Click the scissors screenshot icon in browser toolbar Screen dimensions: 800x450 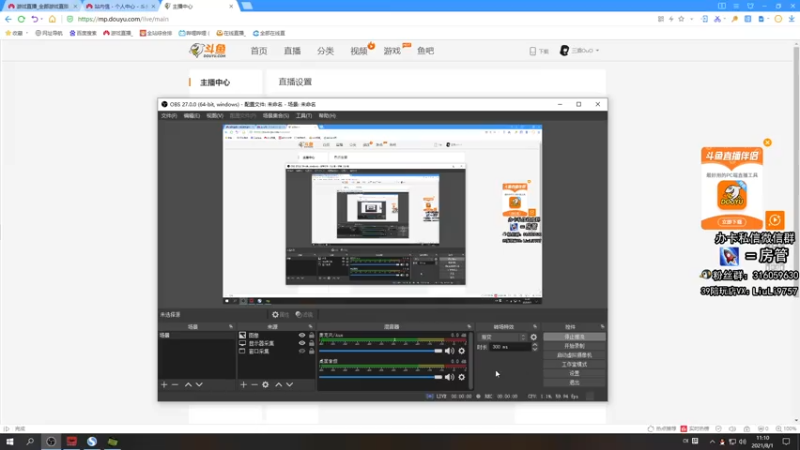click(x=717, y=19)
